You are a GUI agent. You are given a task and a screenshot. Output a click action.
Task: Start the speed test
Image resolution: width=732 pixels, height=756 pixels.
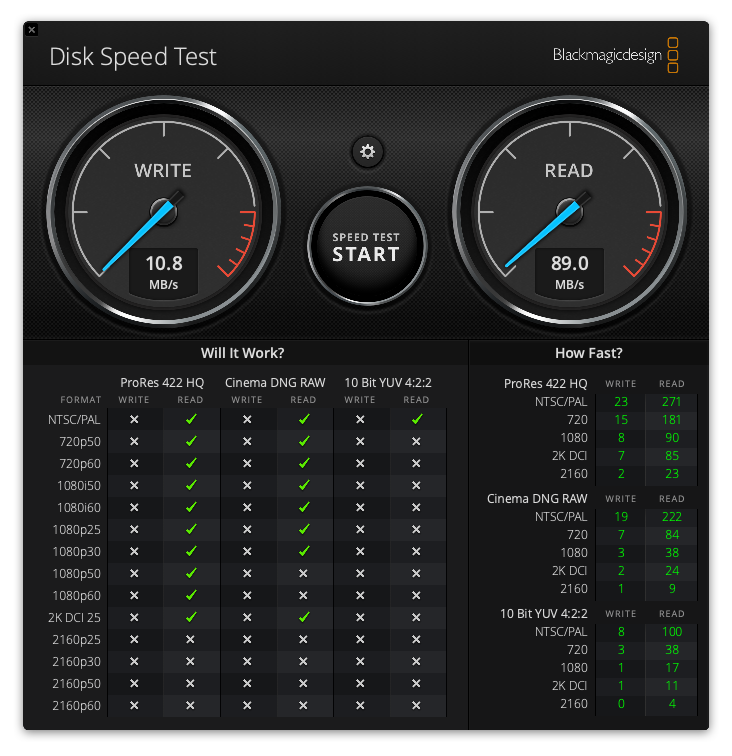(x=367, y=246)
